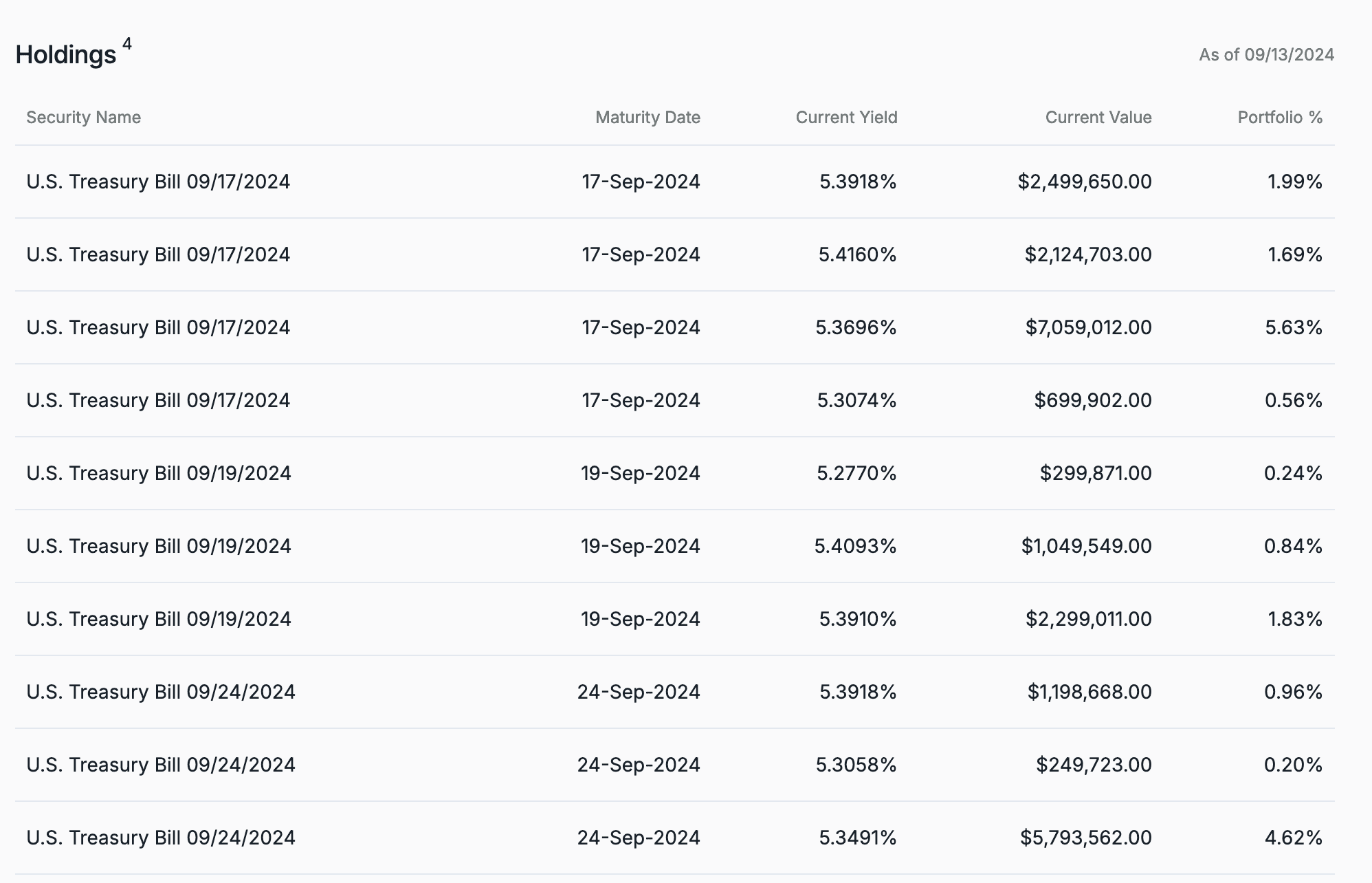
Task: Click Treasury Bill name in the 5.4160% yield row
Action: click(158, 254)
